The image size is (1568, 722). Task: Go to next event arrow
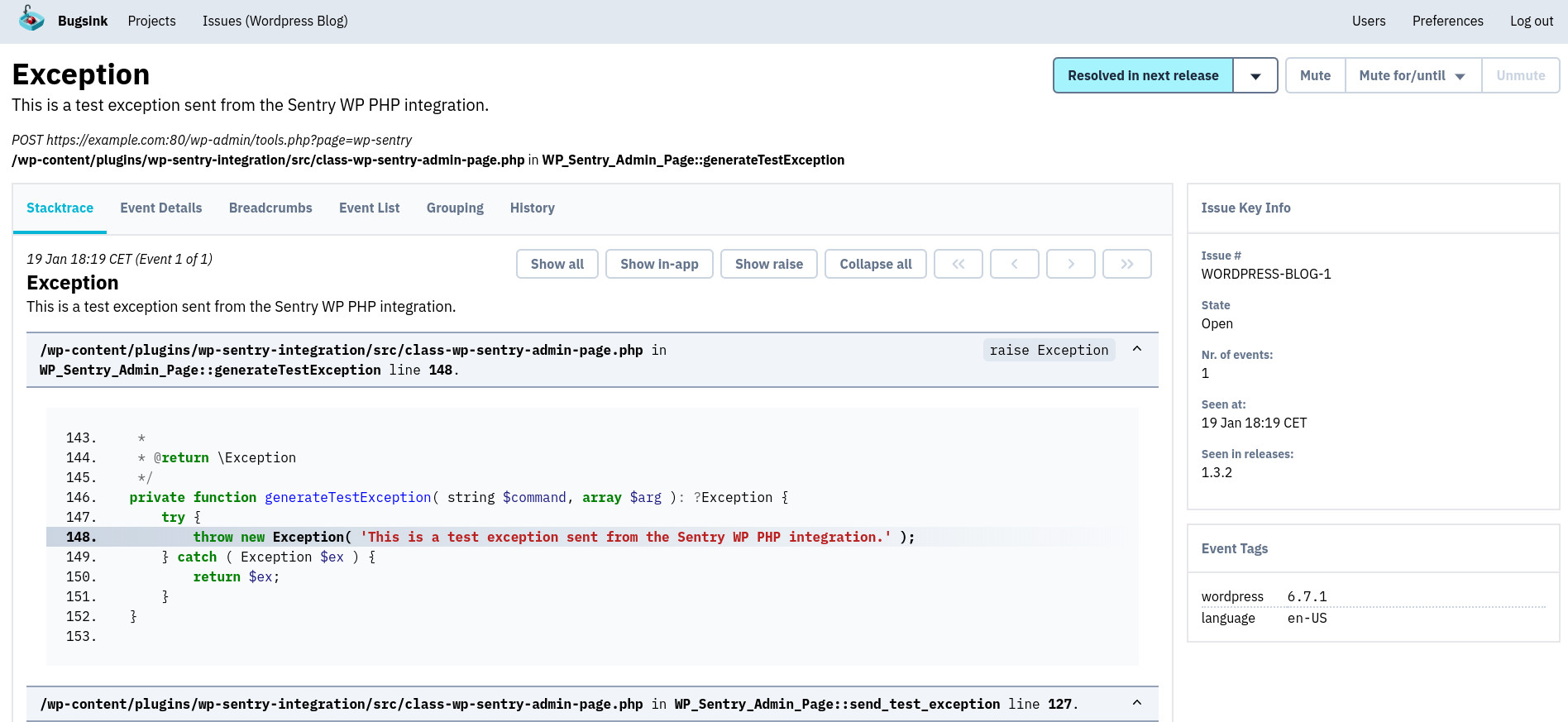coord(1070,264)
